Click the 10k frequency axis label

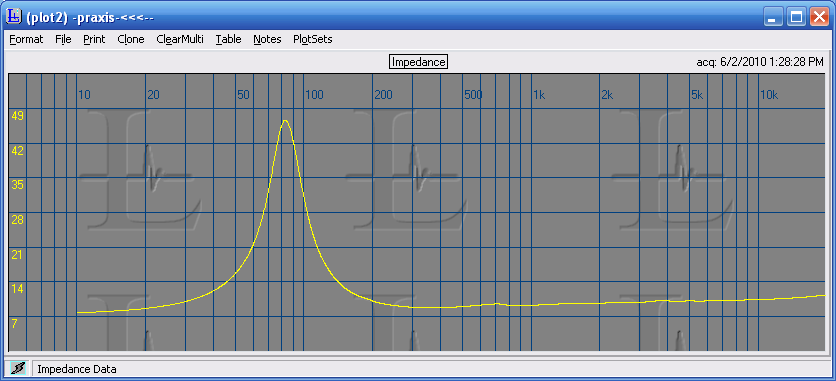point(769,95)
